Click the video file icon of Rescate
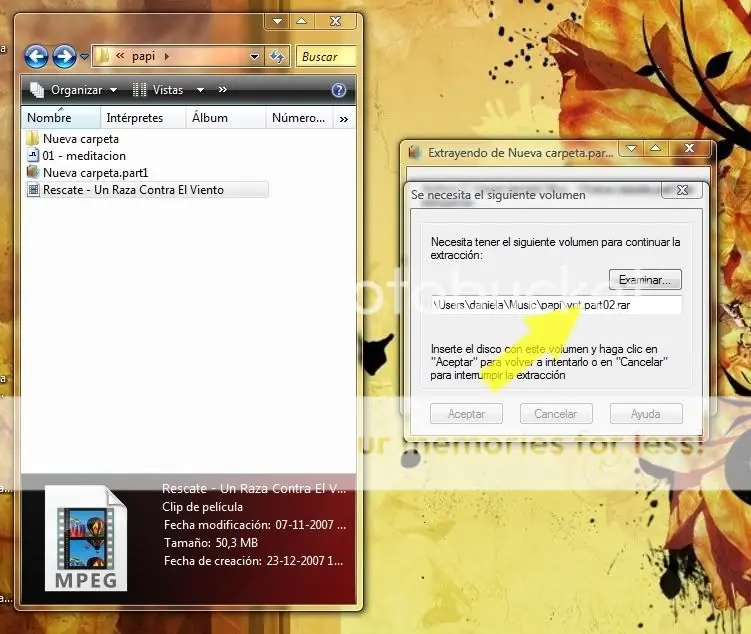Viewport: 751px width, 634px height. (x=33, y=190)
